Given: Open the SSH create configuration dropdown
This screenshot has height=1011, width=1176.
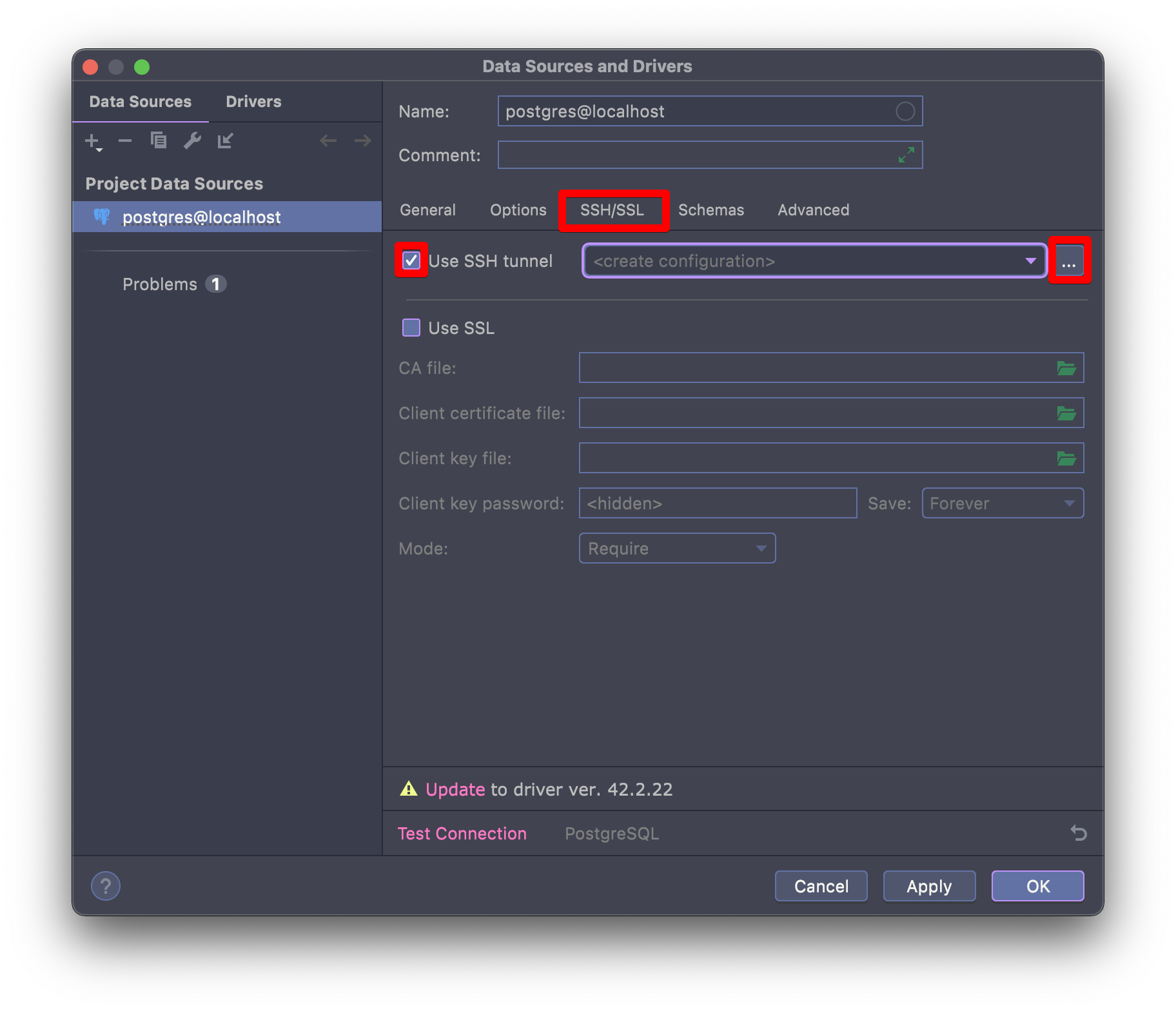Looking at the screenshot, I should (x=814, y=261).
